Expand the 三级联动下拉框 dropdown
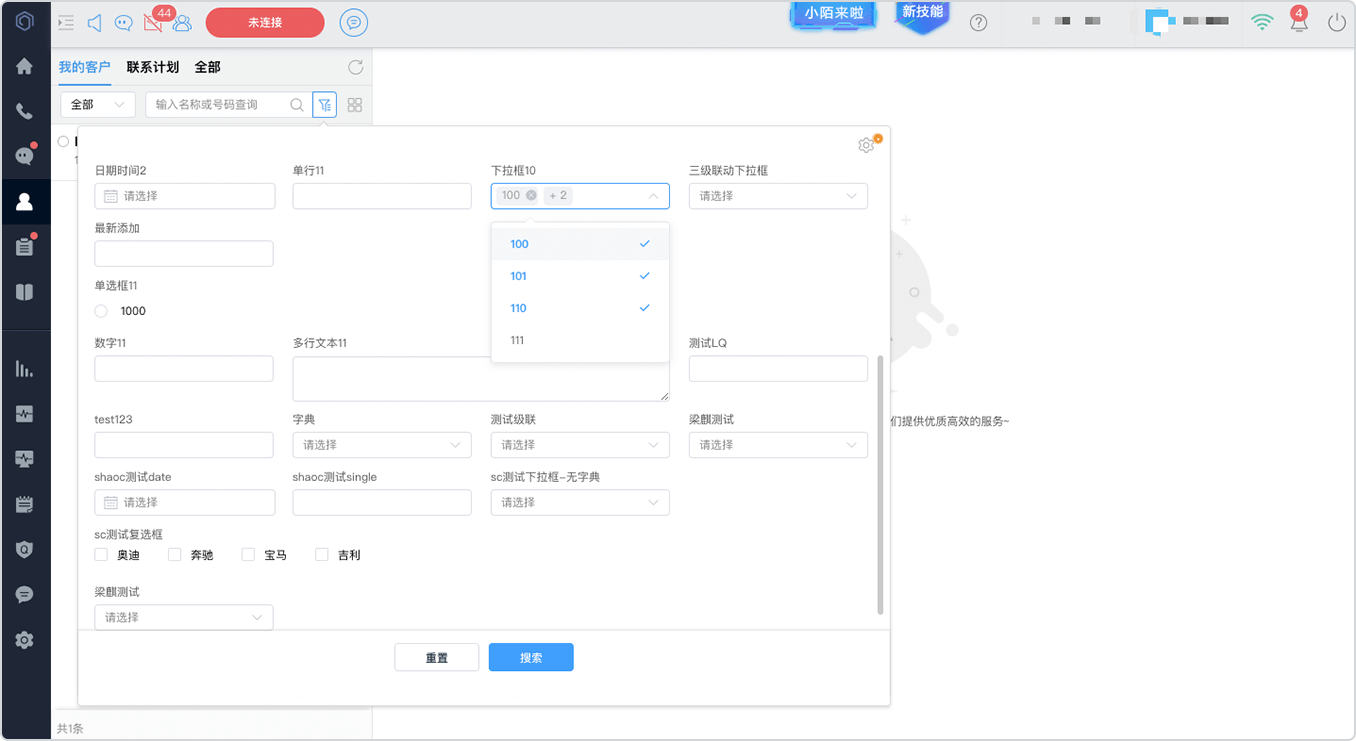The width and height of the screenshot is (1356, 741). point(778,196)
